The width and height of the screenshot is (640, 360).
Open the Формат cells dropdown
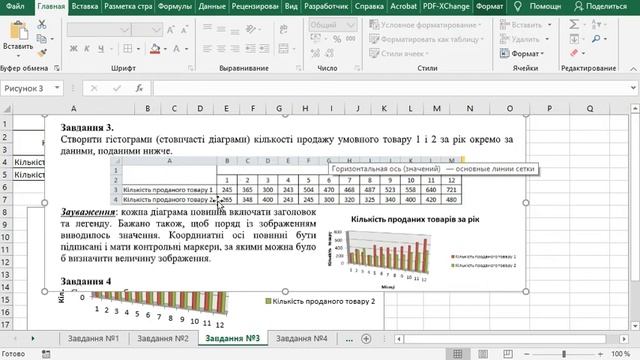point(522,53)
